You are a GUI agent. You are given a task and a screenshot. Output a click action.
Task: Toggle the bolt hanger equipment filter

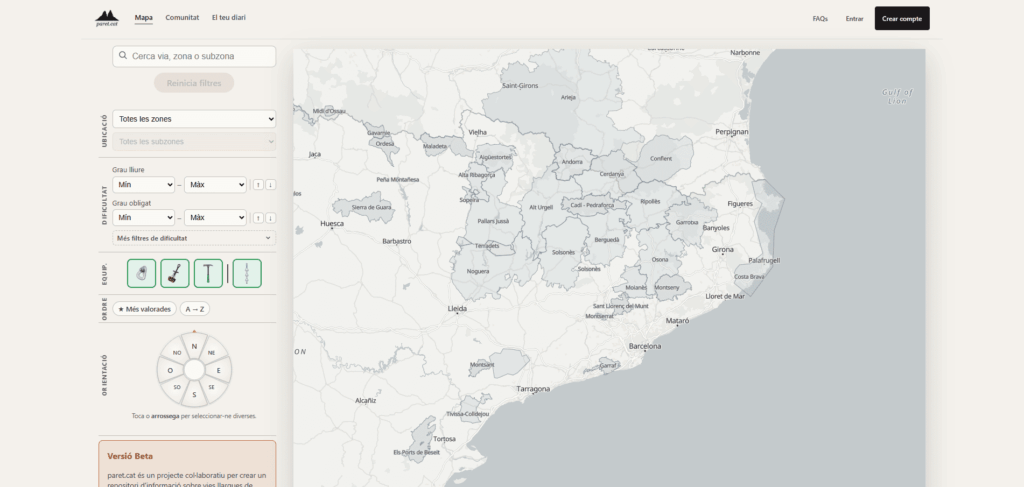click(142, 274)
